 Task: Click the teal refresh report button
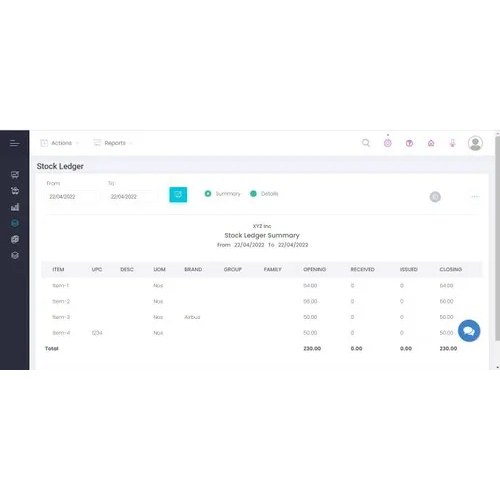(178, 194)
